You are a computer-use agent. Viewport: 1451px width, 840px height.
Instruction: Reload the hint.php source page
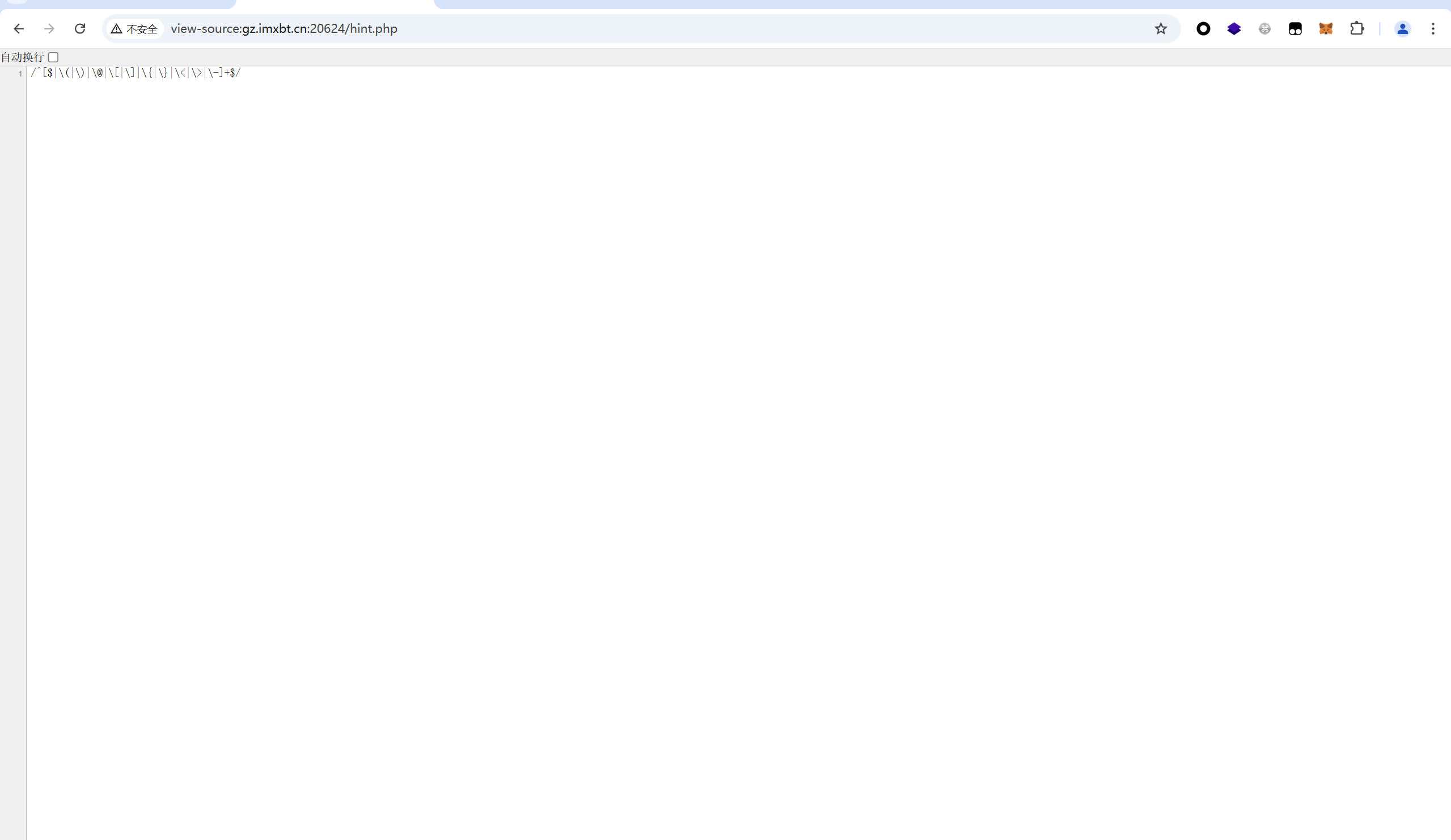coord(80,29)
